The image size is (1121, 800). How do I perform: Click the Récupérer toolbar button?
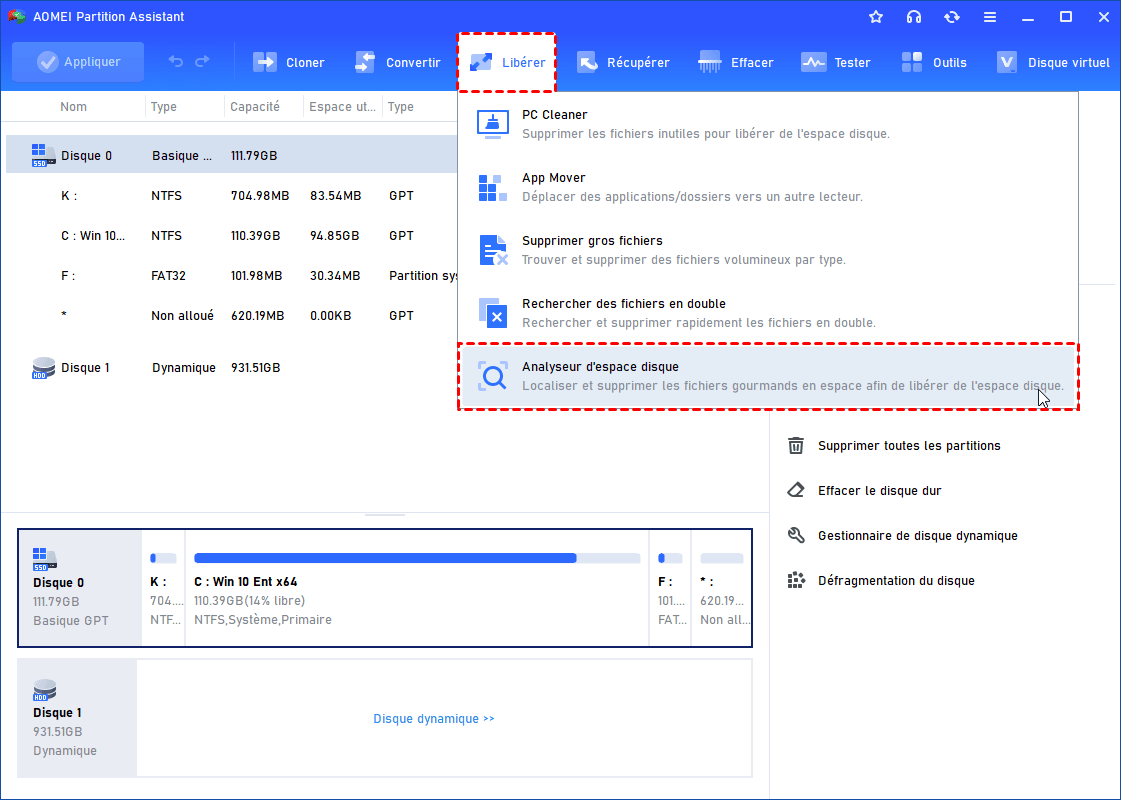tap(623, 62)
